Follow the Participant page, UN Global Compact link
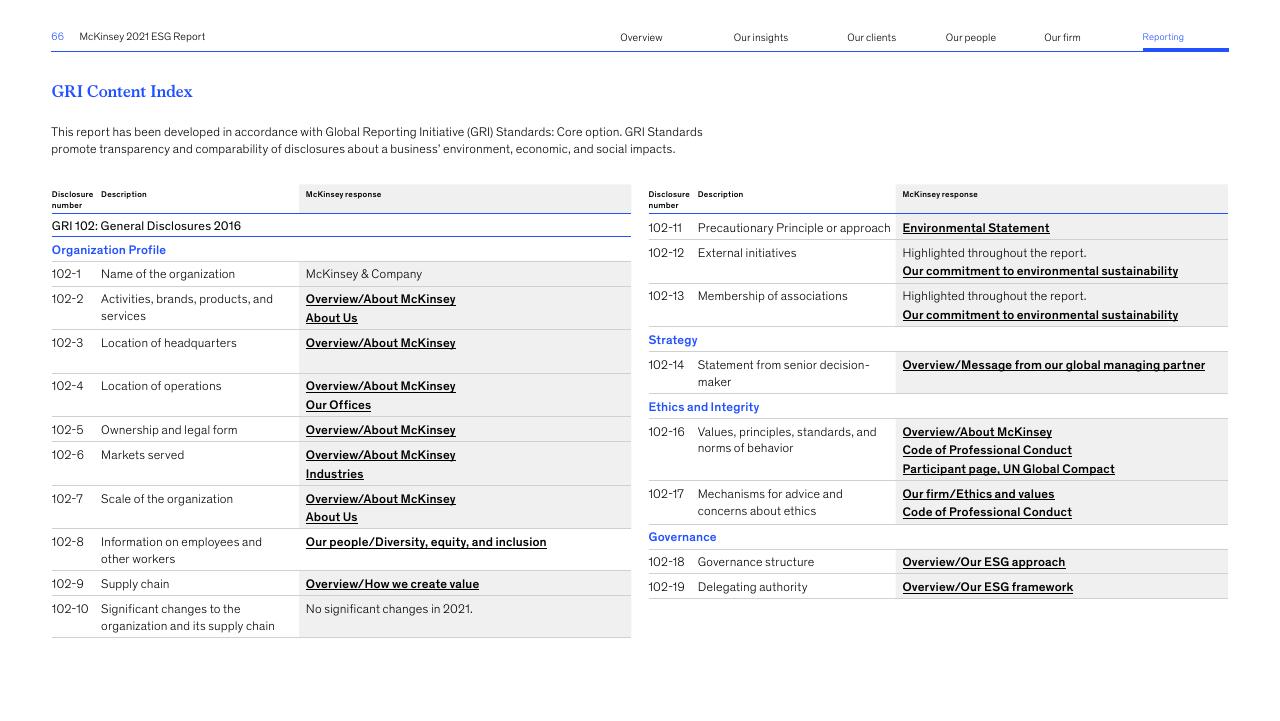This screenshot has height=721, width=1280. [x=1008, y=469]
